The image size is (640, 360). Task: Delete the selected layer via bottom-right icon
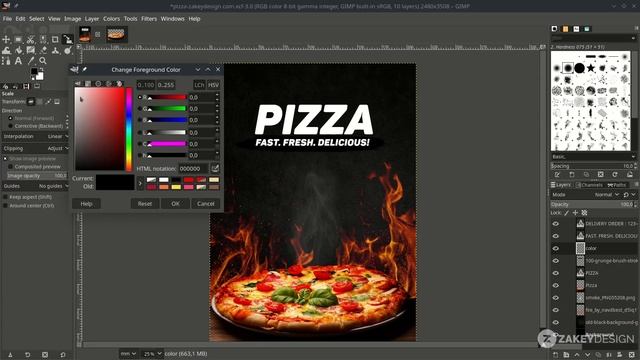click(x=631, y=355)
